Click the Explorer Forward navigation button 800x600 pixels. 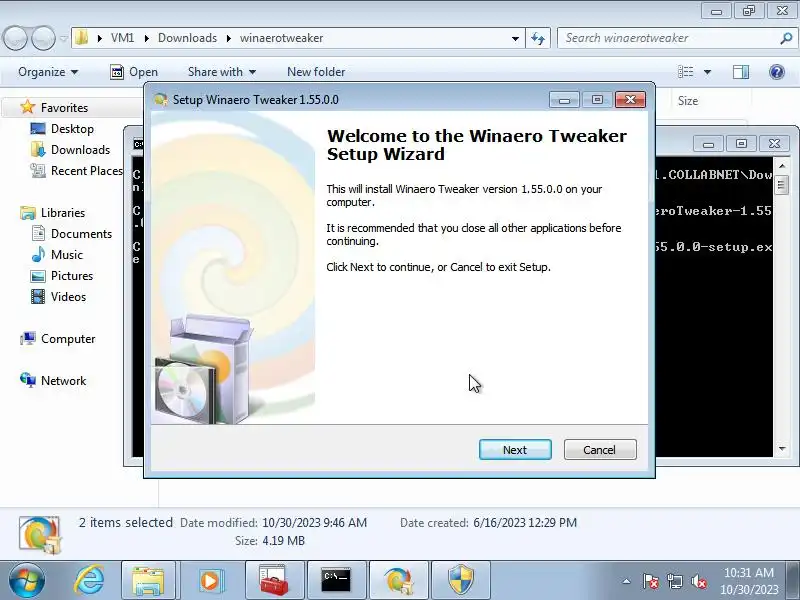43,38
